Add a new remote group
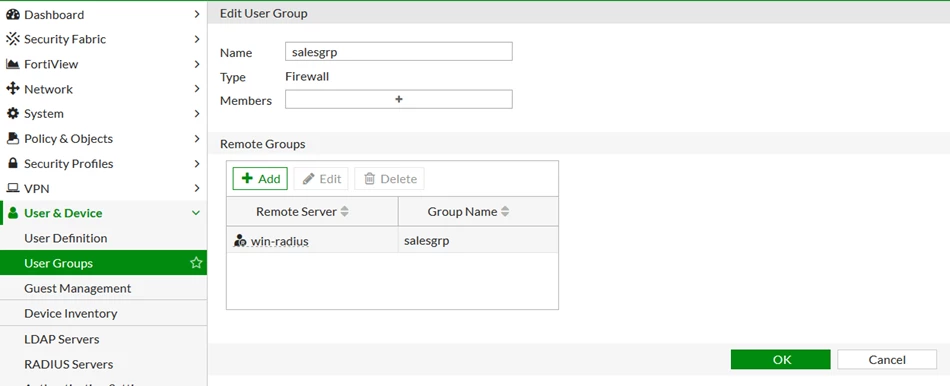The width and height of the screenshot is (950, 386). click(260, 179)
